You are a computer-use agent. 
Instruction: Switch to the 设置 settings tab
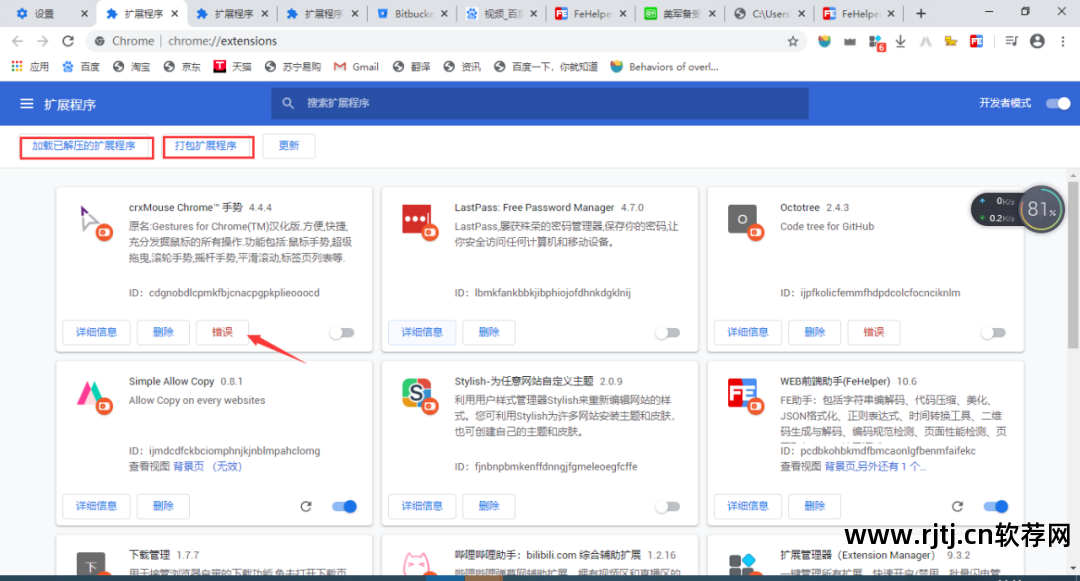[44, 14]
